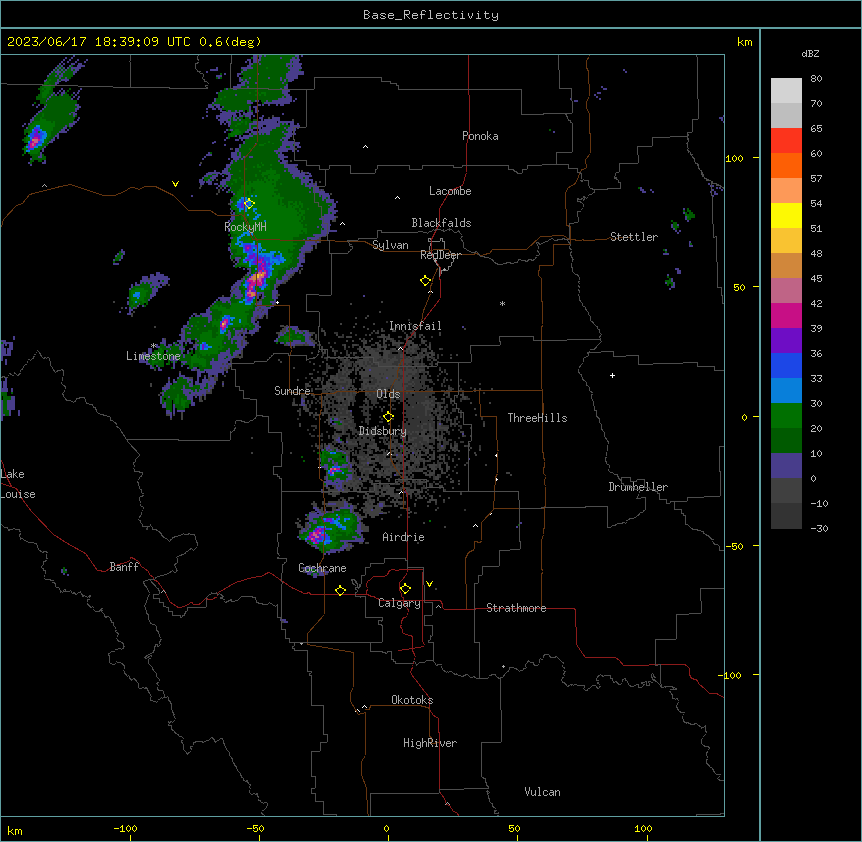
Task: Select the yellow diamond marker above the Calgary label
Action: 405,589
